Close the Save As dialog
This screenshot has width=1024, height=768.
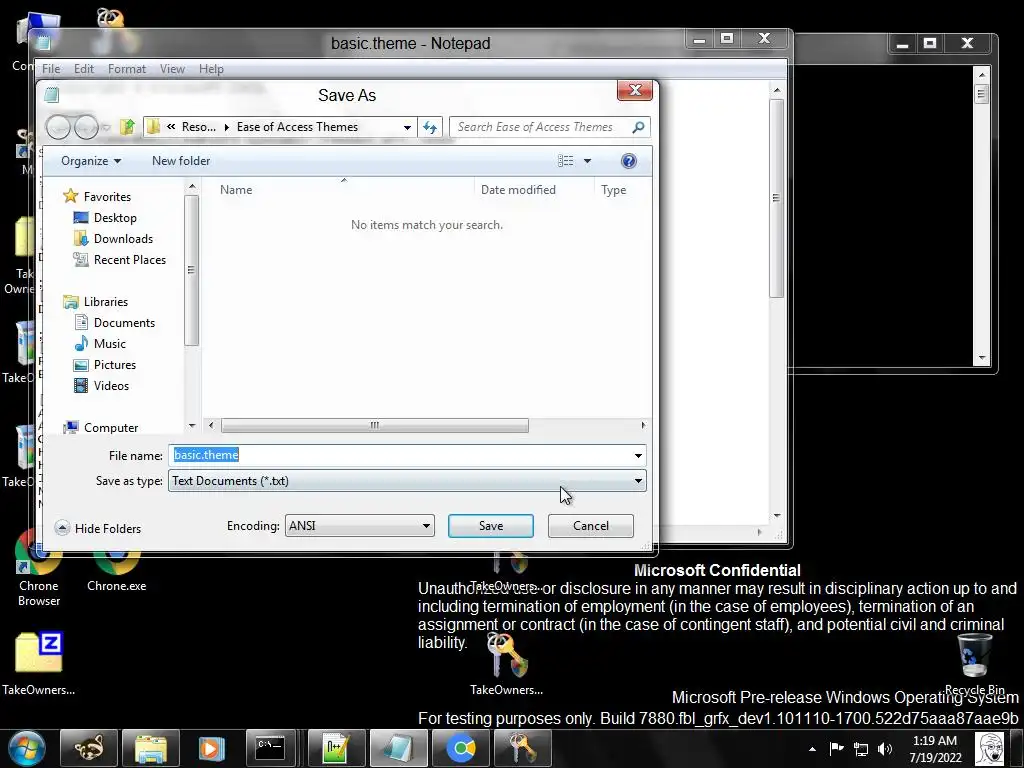tap(635, 90)
